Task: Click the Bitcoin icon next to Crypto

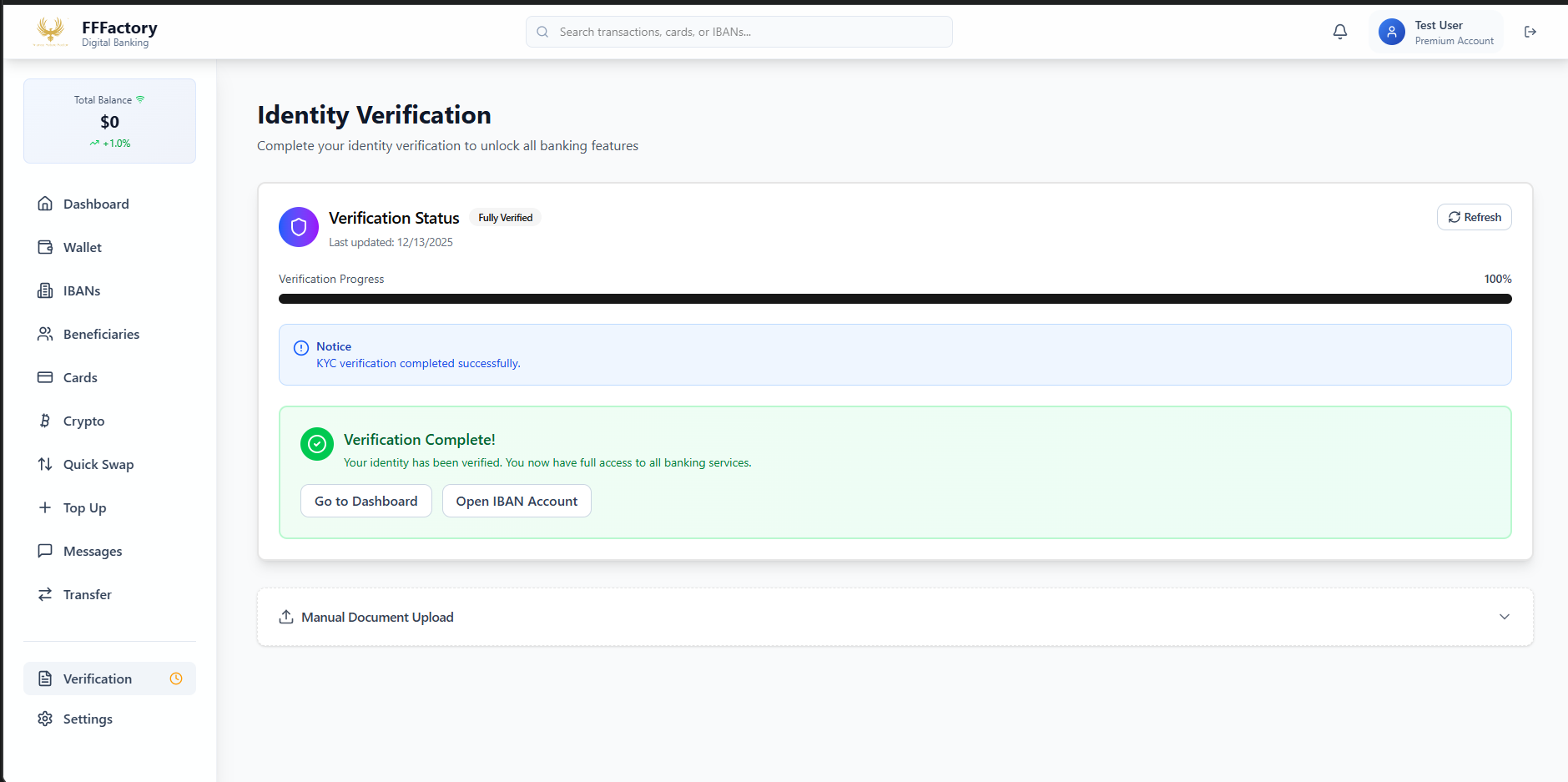Action: 45,421
